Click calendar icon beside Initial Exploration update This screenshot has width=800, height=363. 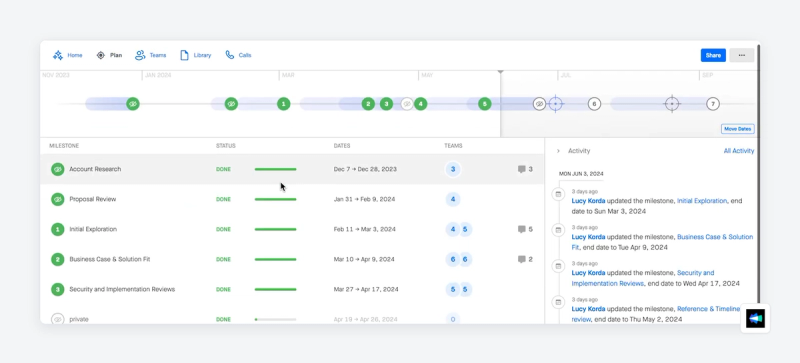[x=558, y=194]
